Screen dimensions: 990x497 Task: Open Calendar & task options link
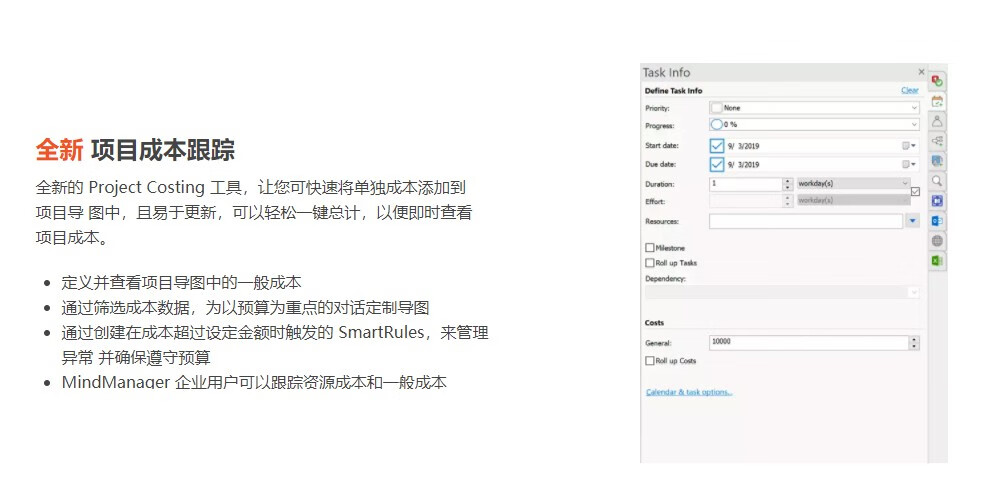coord(689,392)
